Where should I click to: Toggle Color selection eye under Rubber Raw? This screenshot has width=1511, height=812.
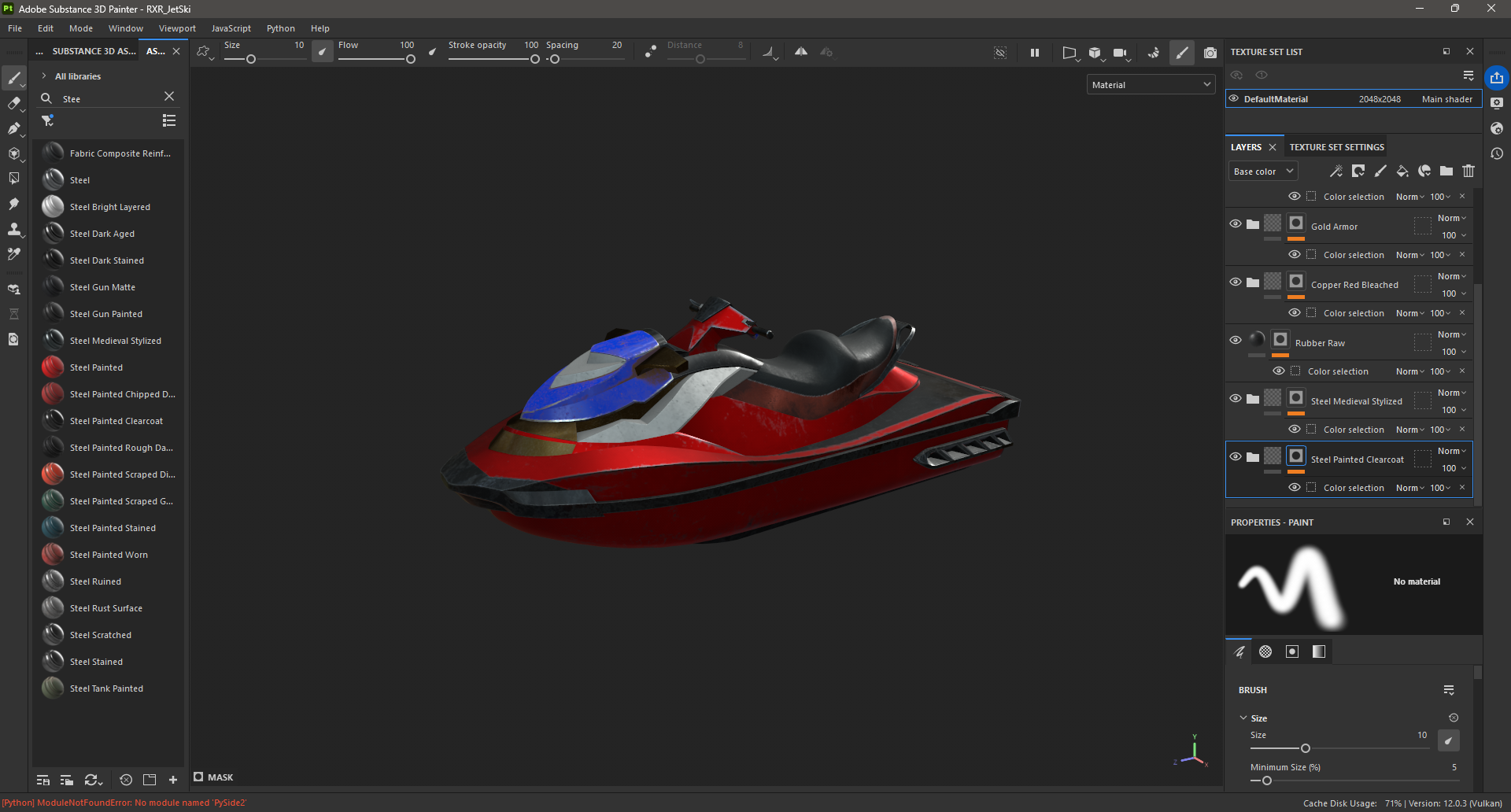1279,371
